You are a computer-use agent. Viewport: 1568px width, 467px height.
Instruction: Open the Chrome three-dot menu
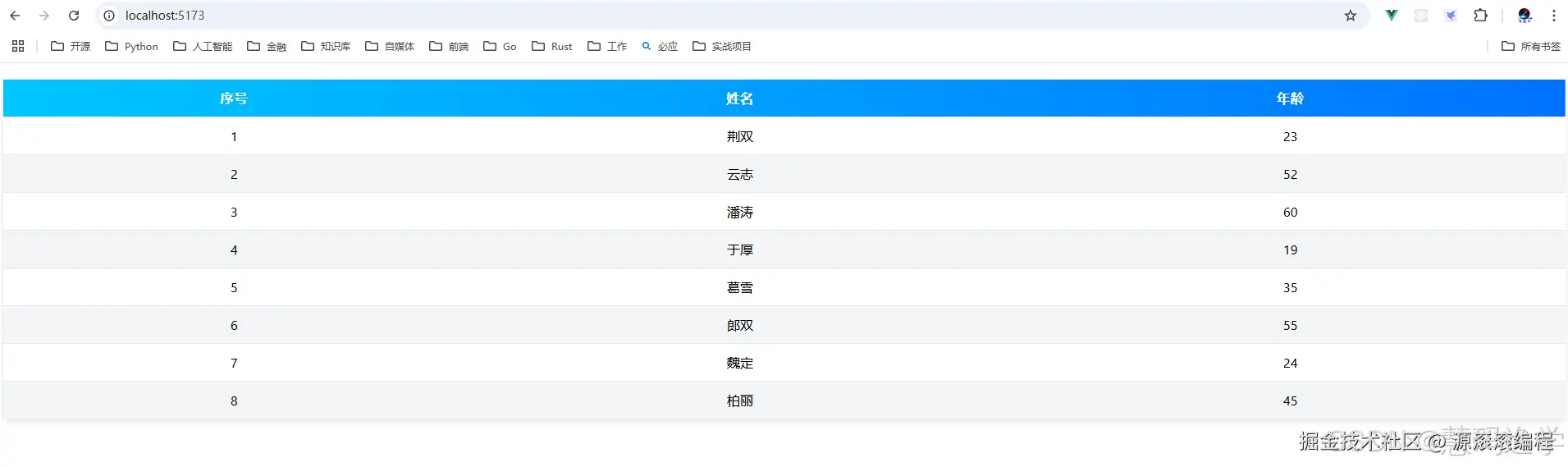click(1554, 16)
